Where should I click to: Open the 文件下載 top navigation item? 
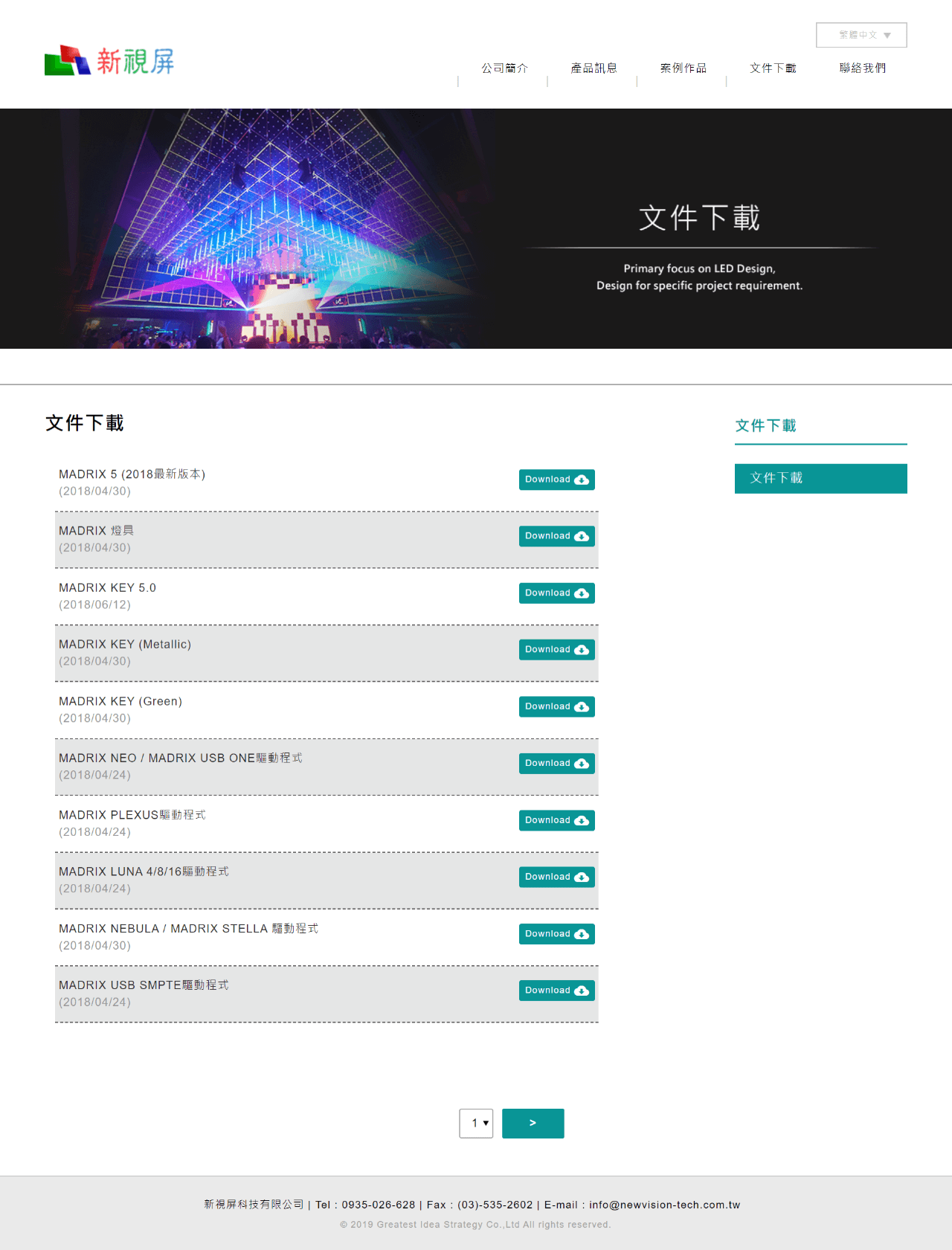coord(773,68)
